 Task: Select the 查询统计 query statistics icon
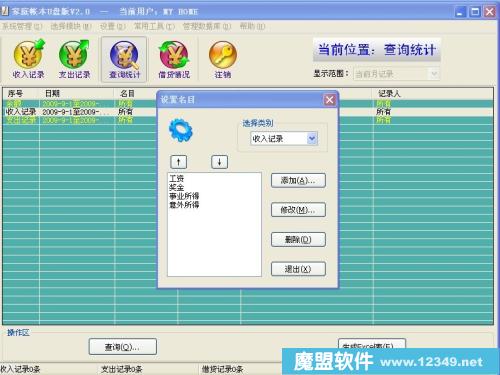point(124,59)
